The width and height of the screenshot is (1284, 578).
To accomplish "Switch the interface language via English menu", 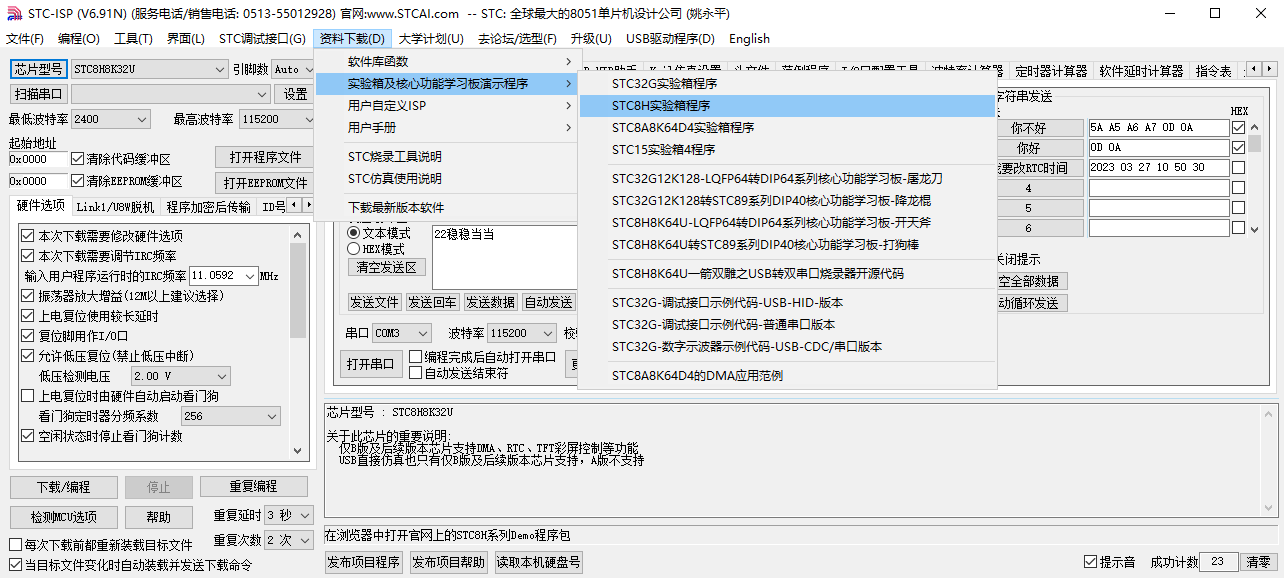I will click(x=749, y=39).
